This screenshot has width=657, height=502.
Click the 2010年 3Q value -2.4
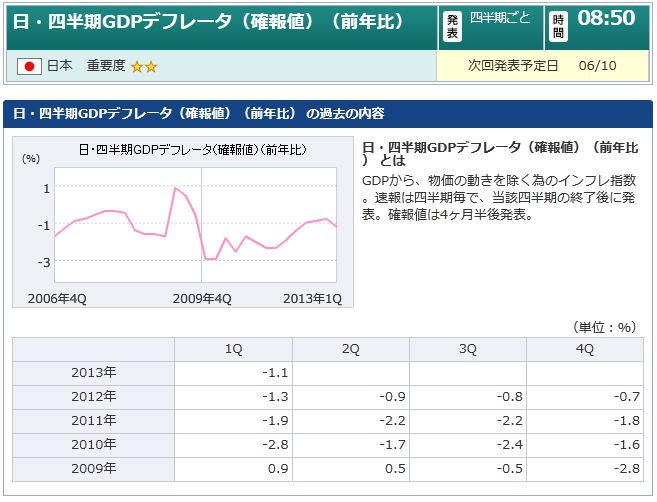pyautogui.click(x=510, y=445)
